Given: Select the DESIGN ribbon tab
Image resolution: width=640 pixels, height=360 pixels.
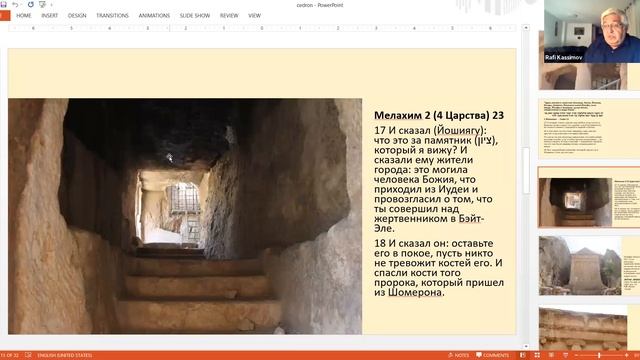Looking at the screenshot, I should (77, 16).
